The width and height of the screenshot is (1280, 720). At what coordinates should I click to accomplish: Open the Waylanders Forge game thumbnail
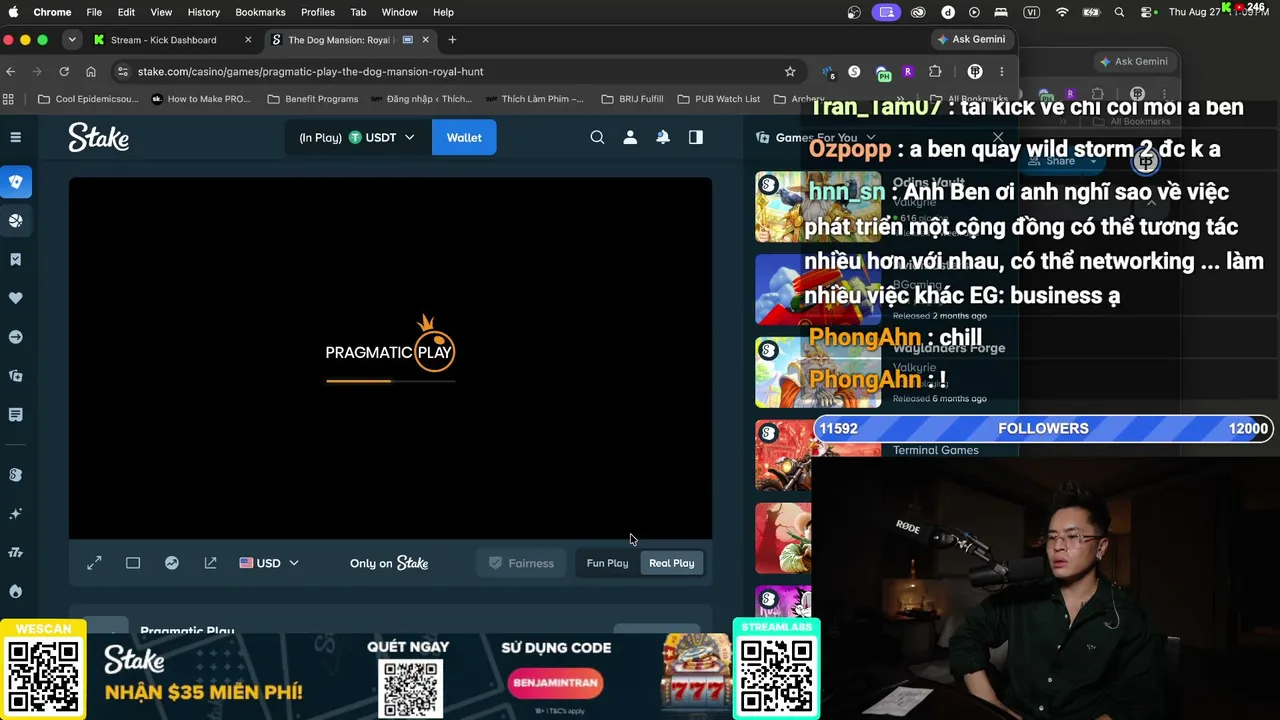(818, 372)
